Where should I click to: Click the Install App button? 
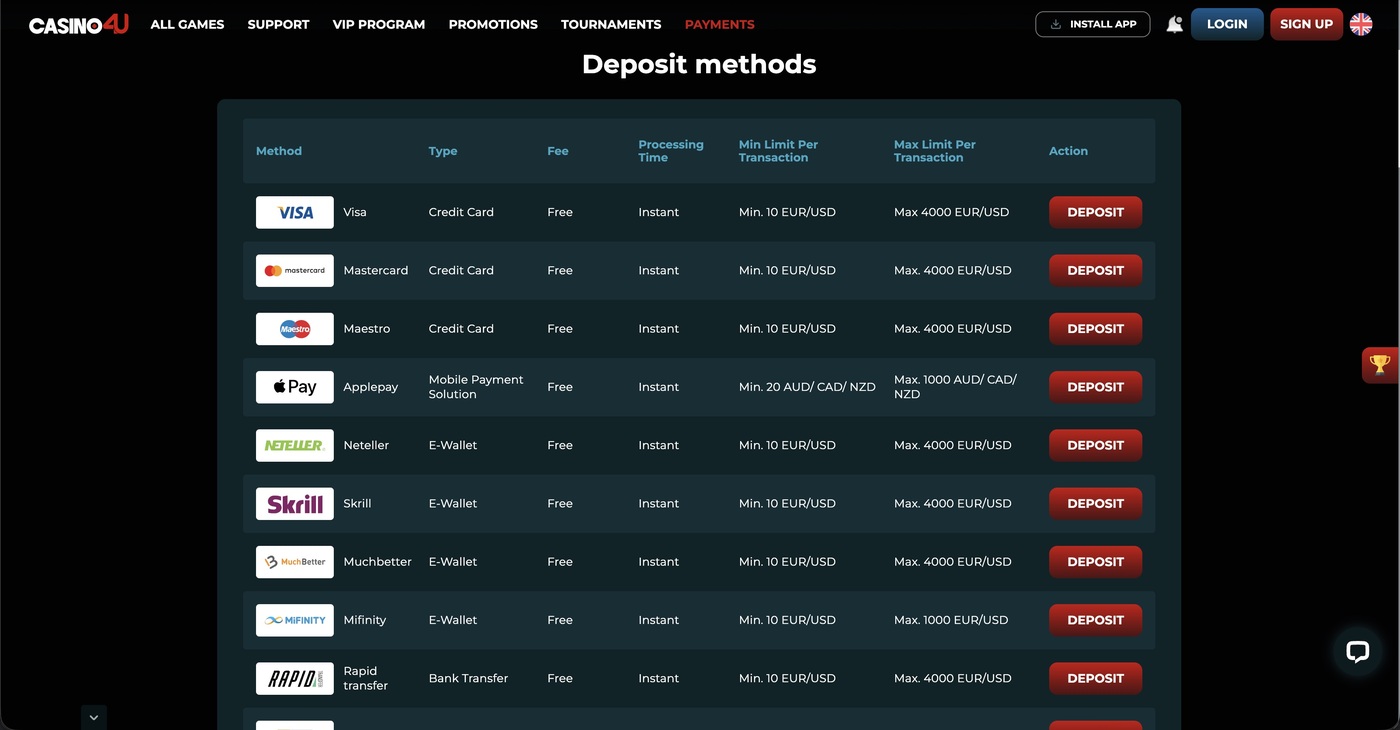point(1093,24)
